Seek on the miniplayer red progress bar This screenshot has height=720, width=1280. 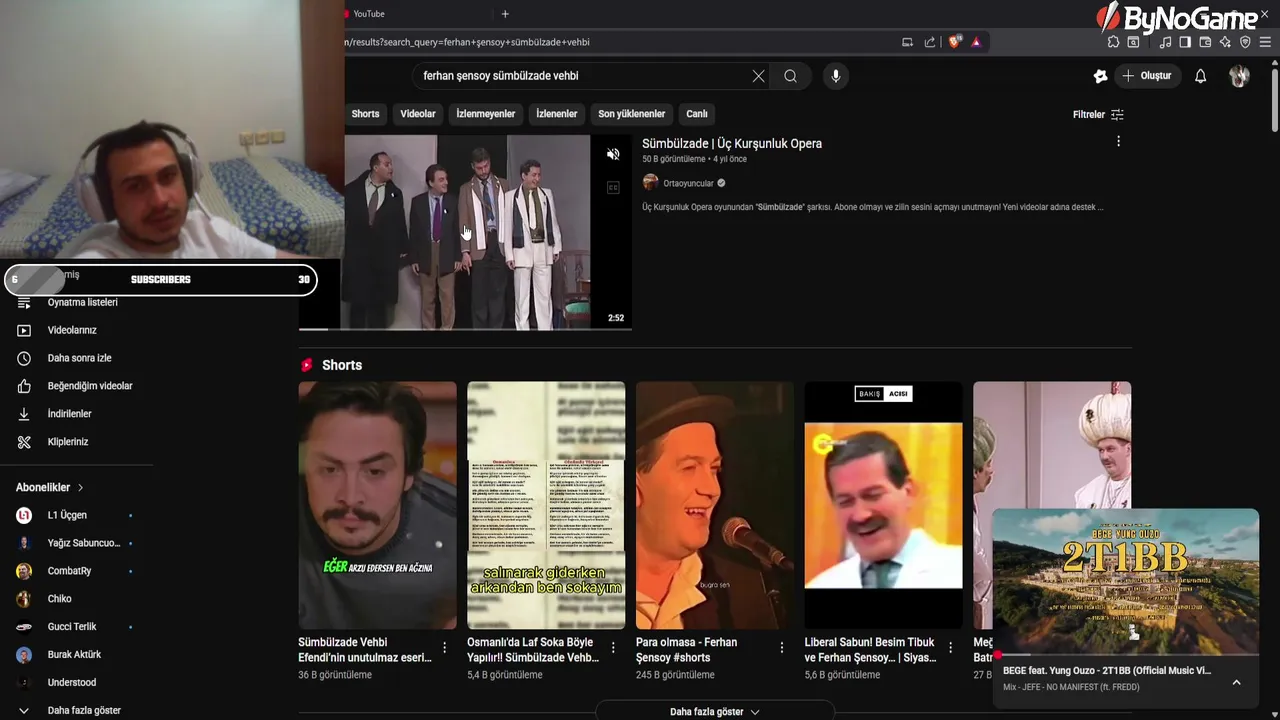coord(1126,655)
